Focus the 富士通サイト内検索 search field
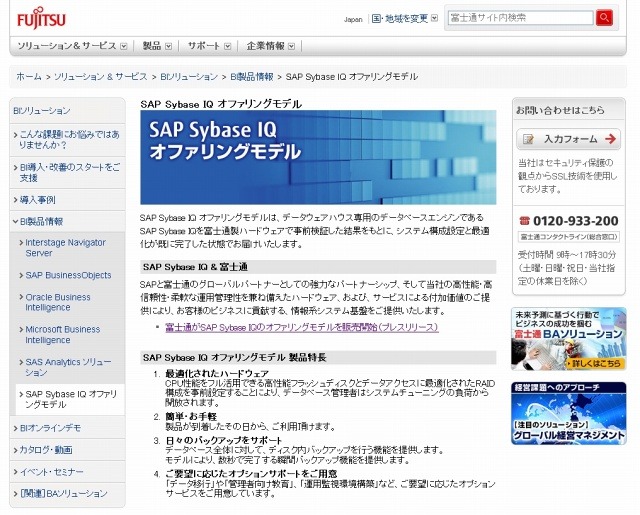This screenshot has width=640, height=515. tap(520, 18)
